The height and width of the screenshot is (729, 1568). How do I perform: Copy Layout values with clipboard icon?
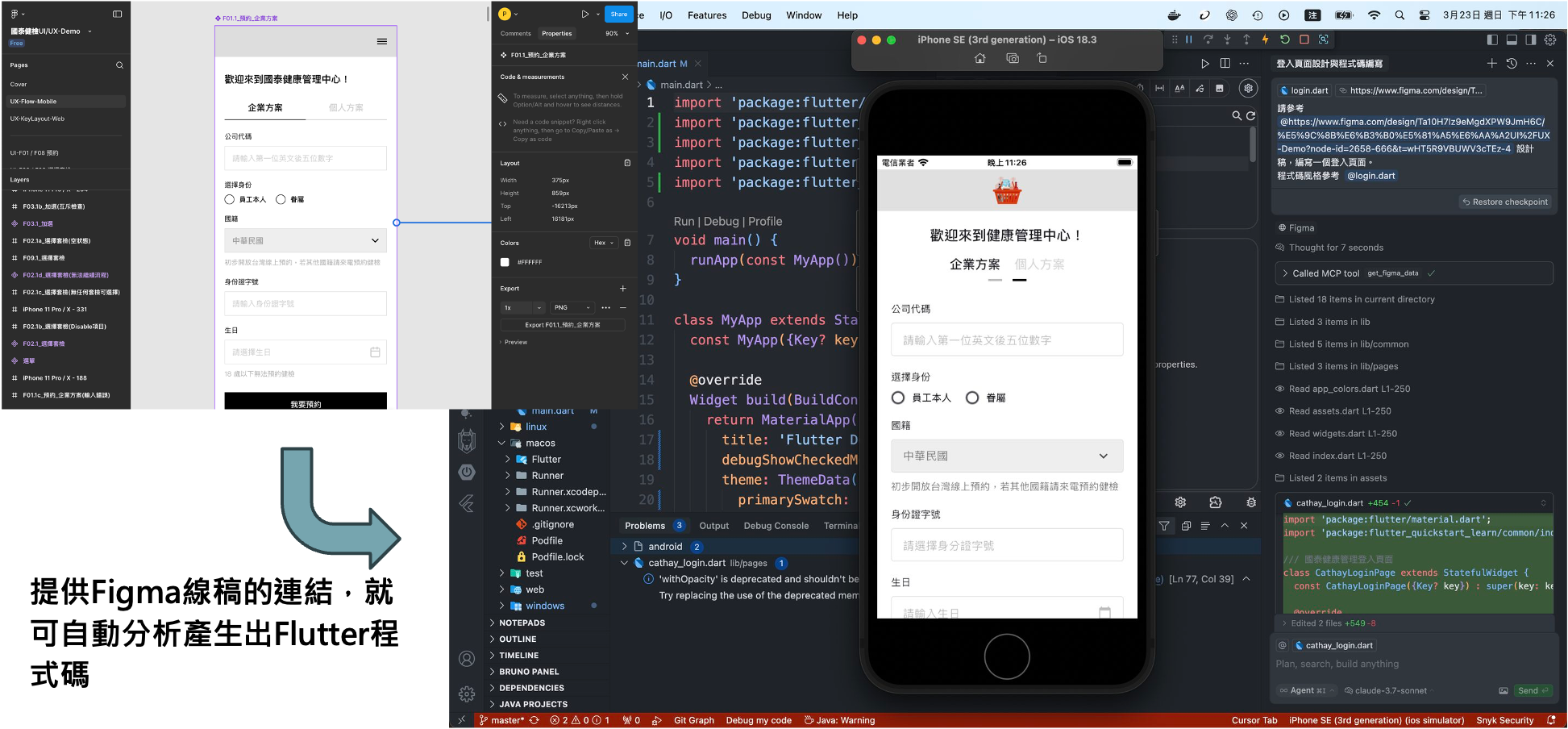[627, 163]
